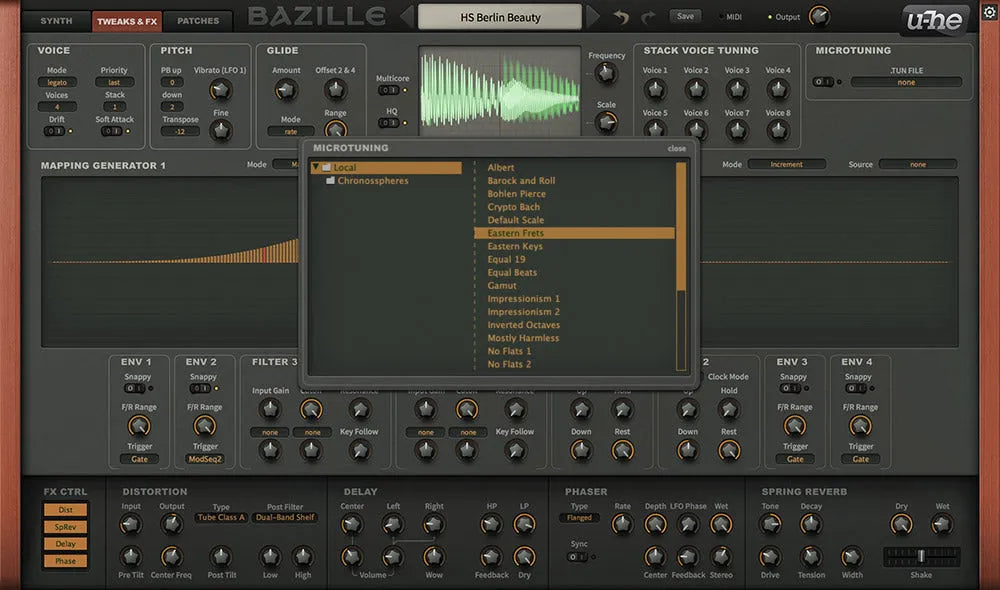Go to next preset with right arrow

click(593, 17)
